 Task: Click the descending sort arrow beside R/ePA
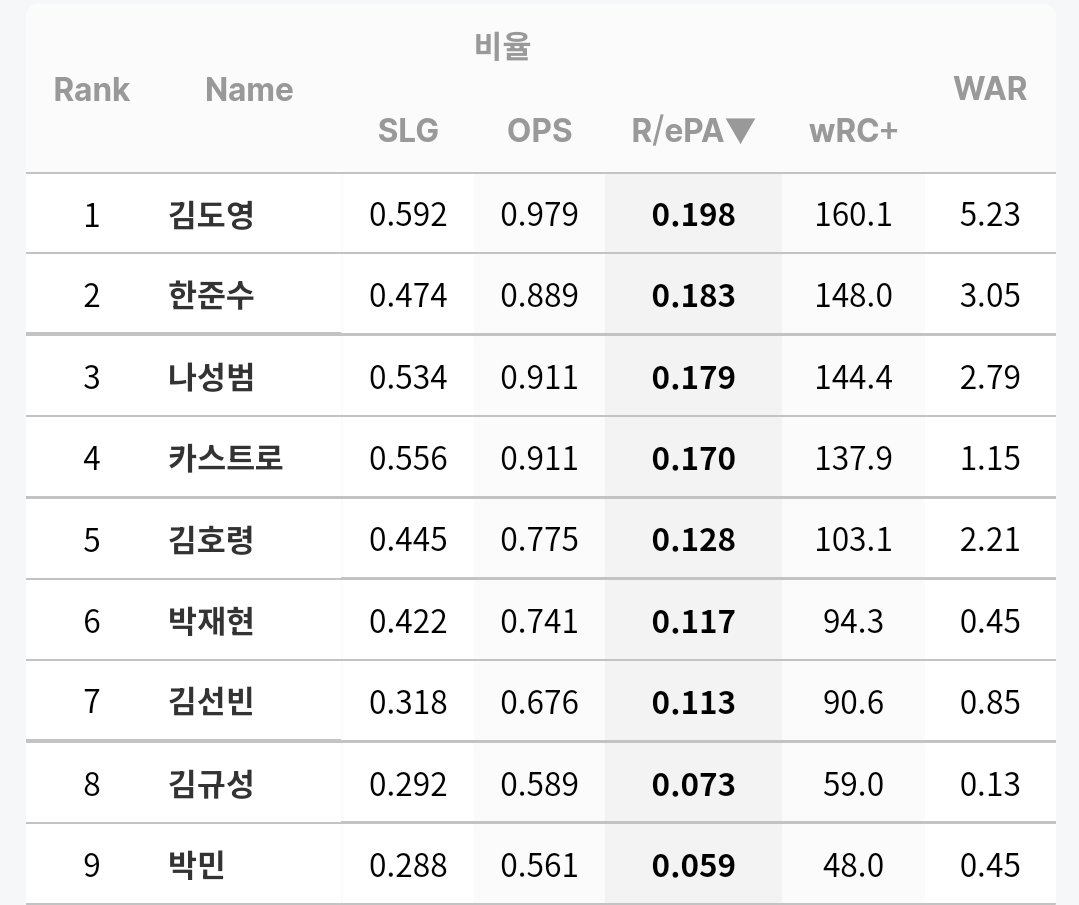tap(740, 131)
